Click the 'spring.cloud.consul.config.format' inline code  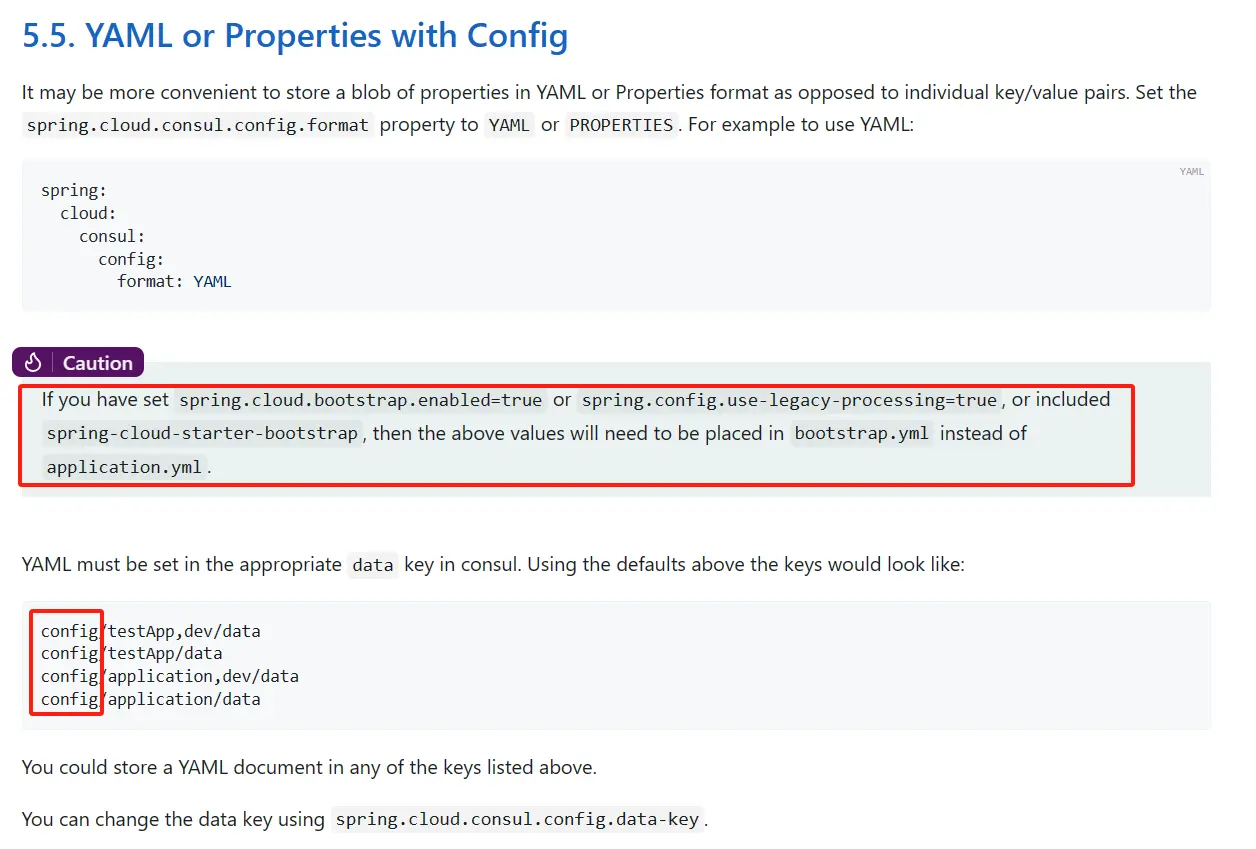tap(198, 126)
